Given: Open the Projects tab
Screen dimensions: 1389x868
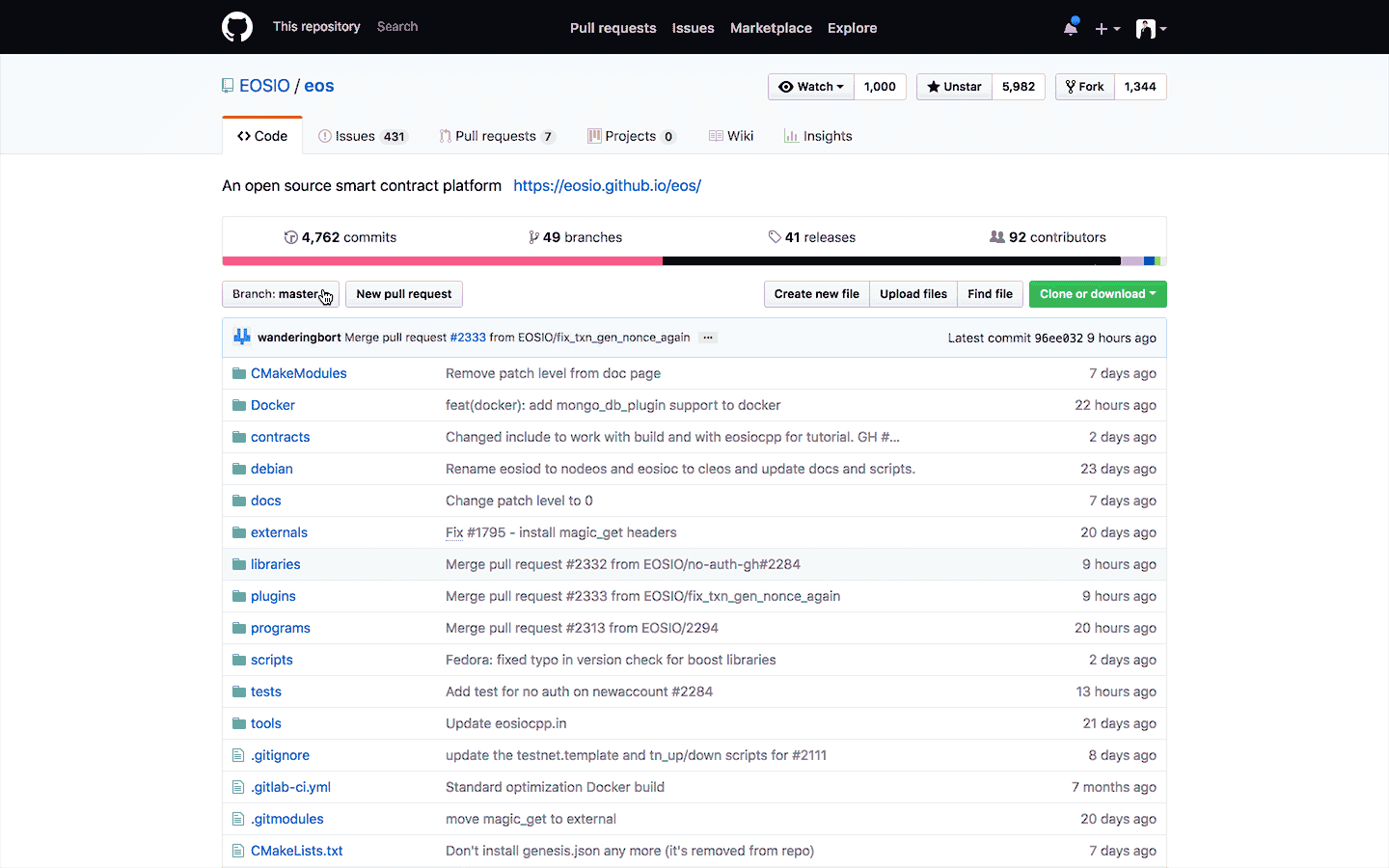Looking at the screenshot, I should tap(632, 136).
